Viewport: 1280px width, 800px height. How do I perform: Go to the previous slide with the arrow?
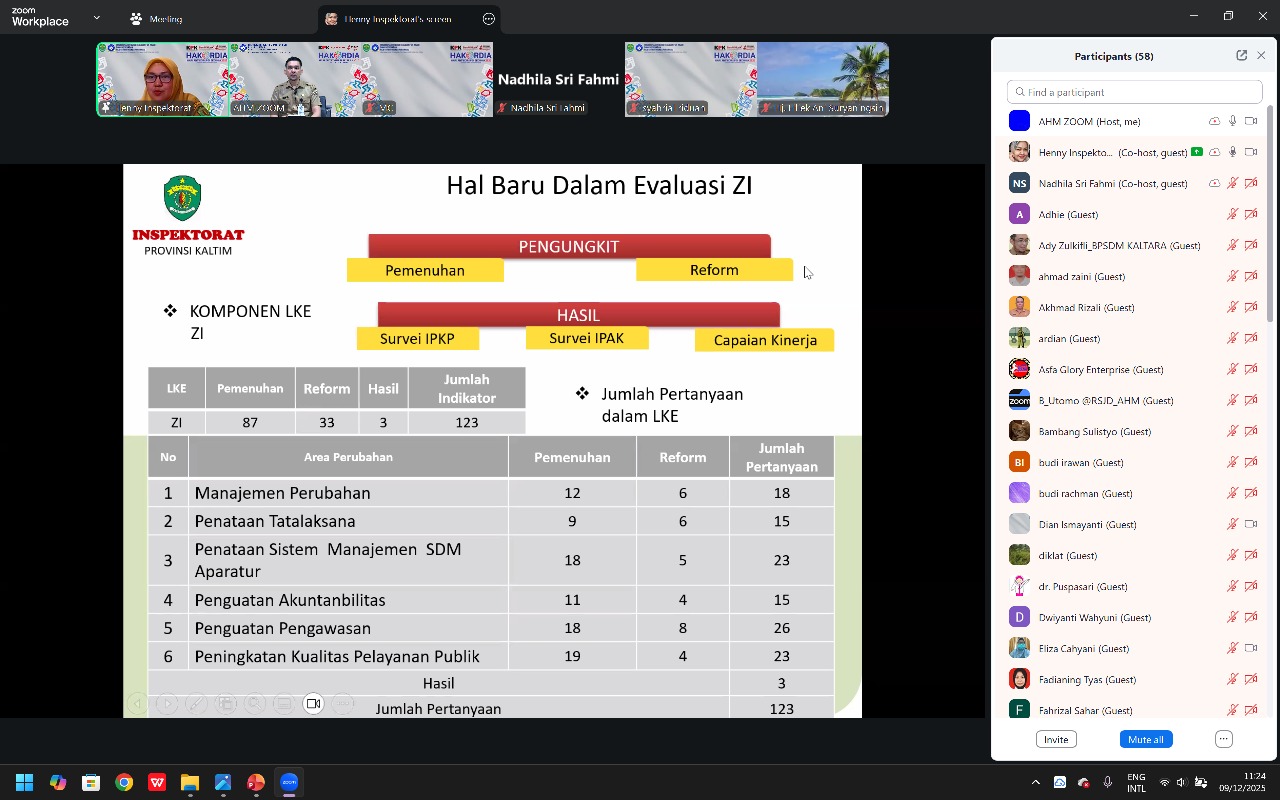point(138,704)
